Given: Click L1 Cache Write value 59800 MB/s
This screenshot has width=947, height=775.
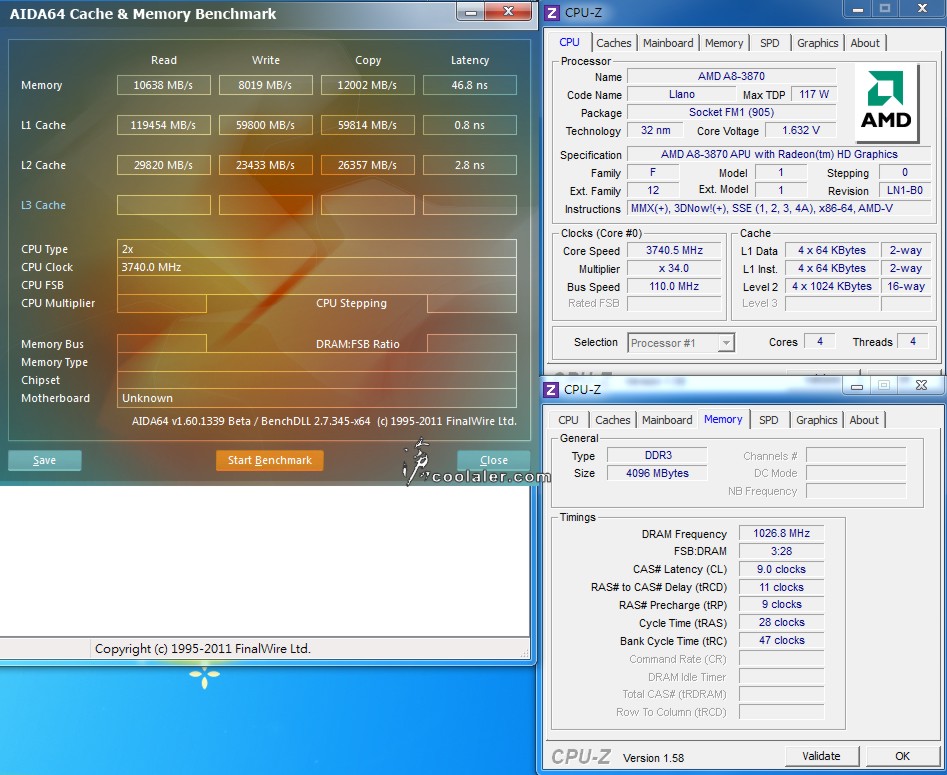Looking at the screenshot, I should click(266, 125).
